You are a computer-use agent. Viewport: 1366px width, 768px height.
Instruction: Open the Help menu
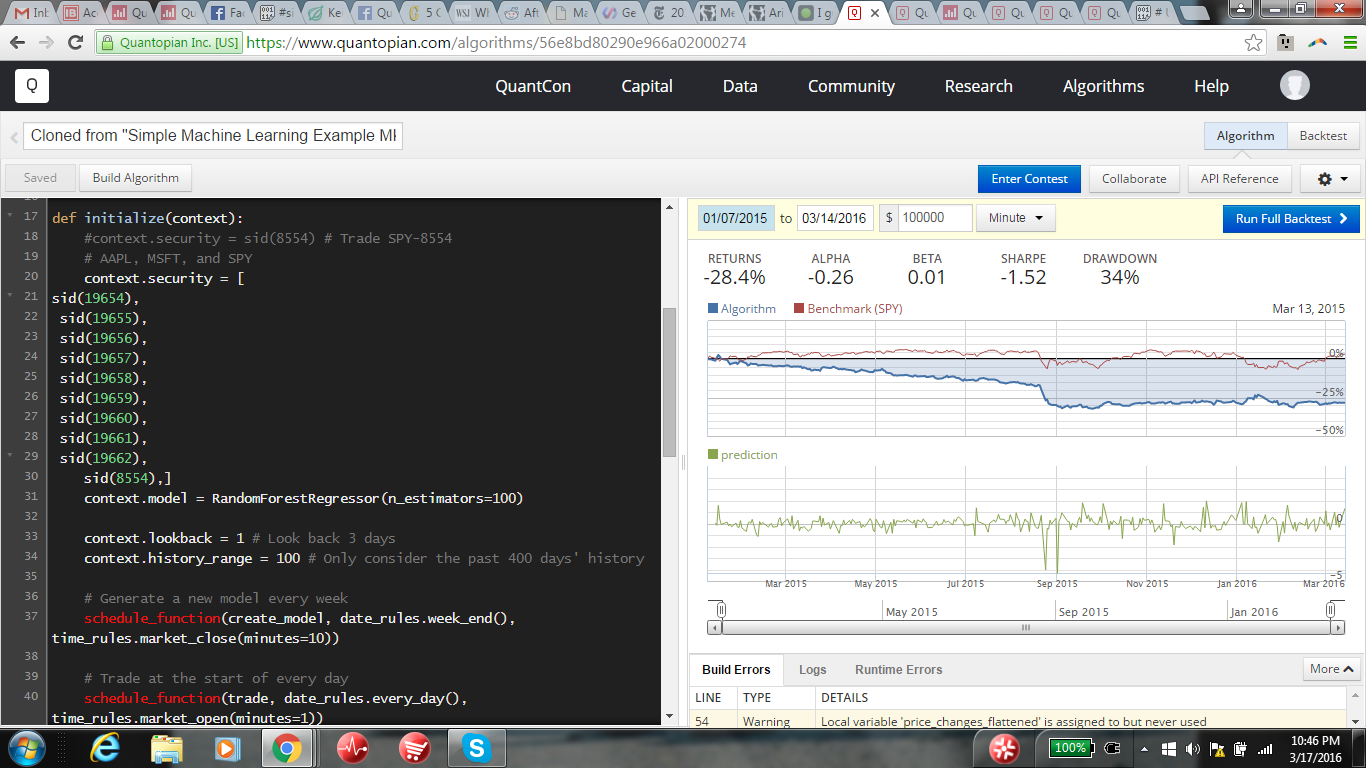(1211, 86)
